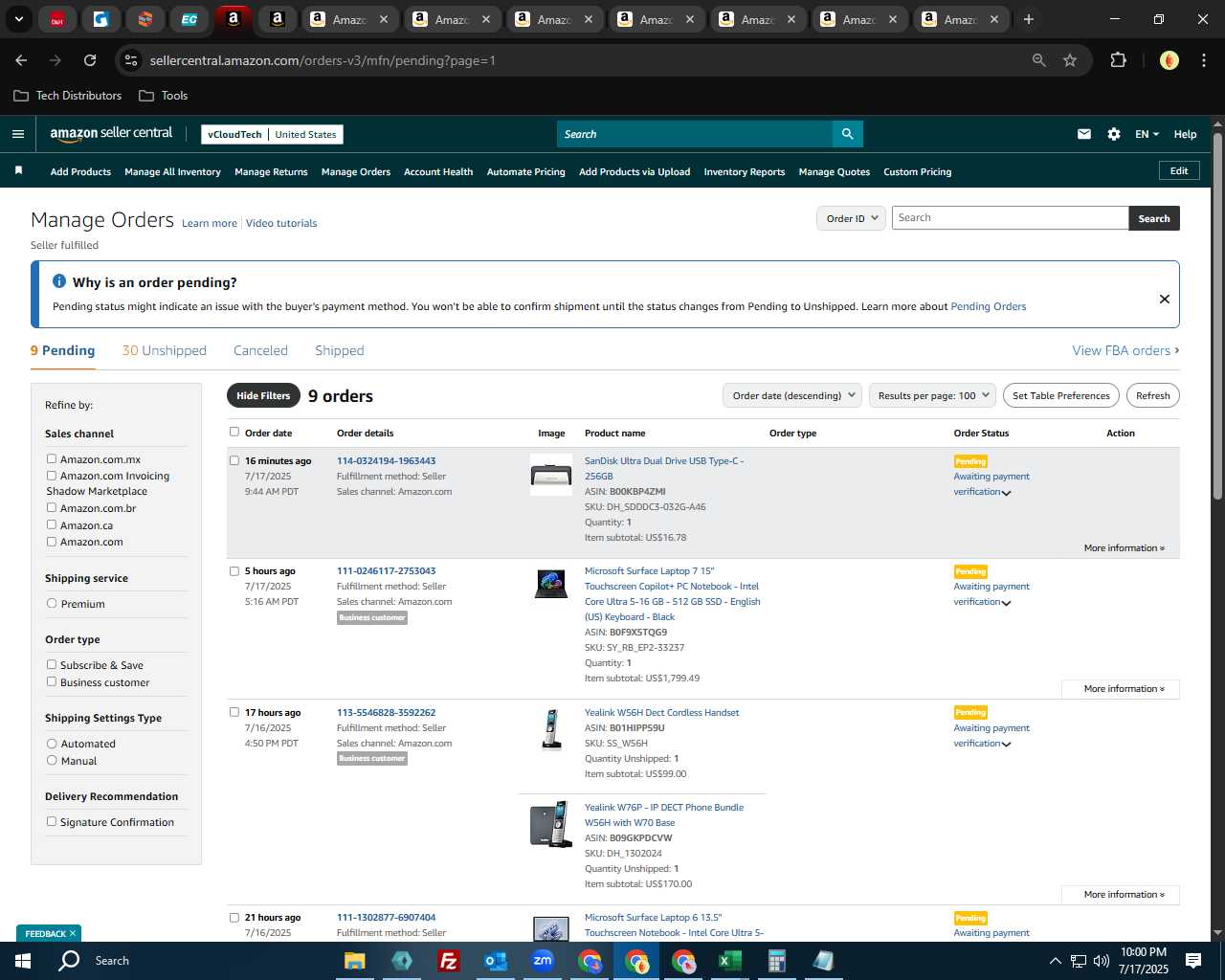Viewport: 1225px width, 980px height.
Task: Click the info icon in pending banner
Action: 59,281
